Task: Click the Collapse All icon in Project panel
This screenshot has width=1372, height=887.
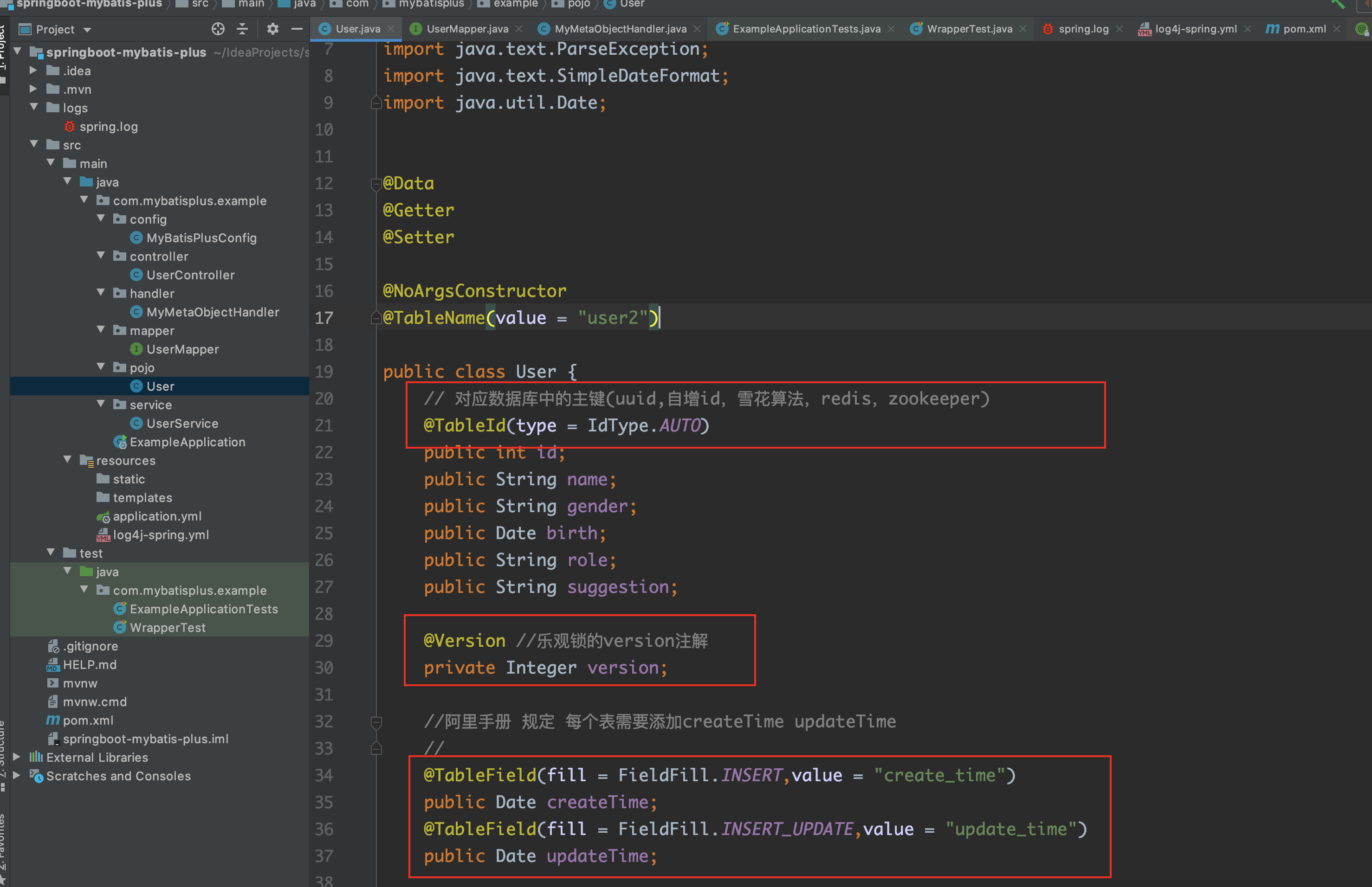Action: click(x=243, y=29)
